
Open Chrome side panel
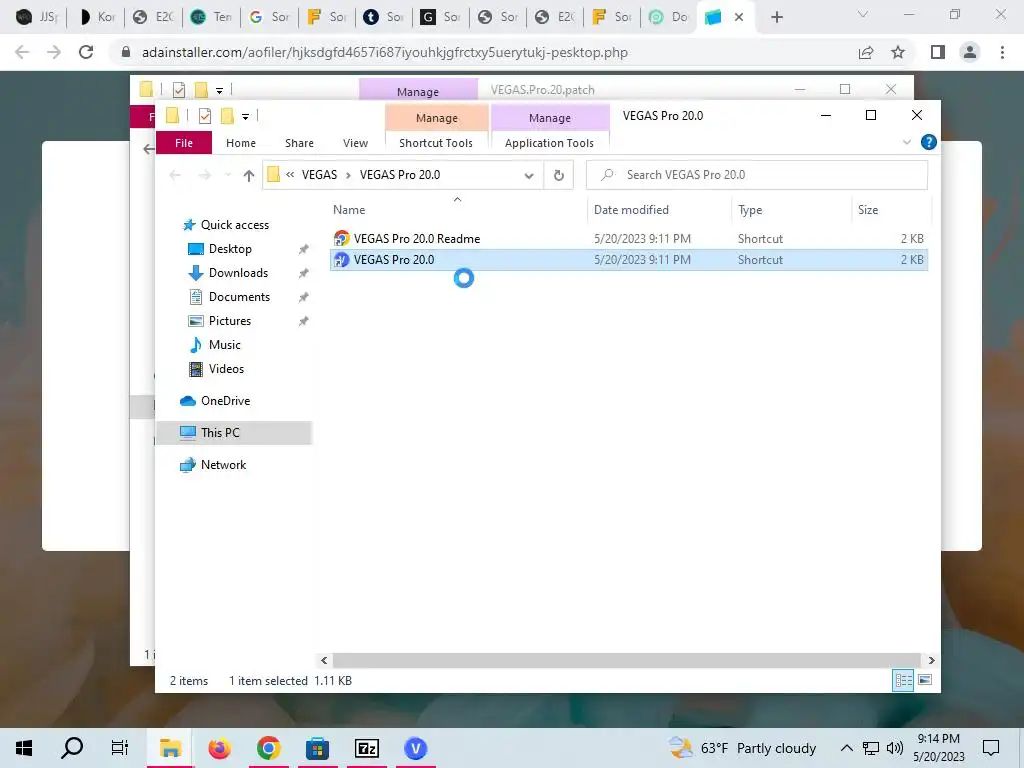(938, 52)
